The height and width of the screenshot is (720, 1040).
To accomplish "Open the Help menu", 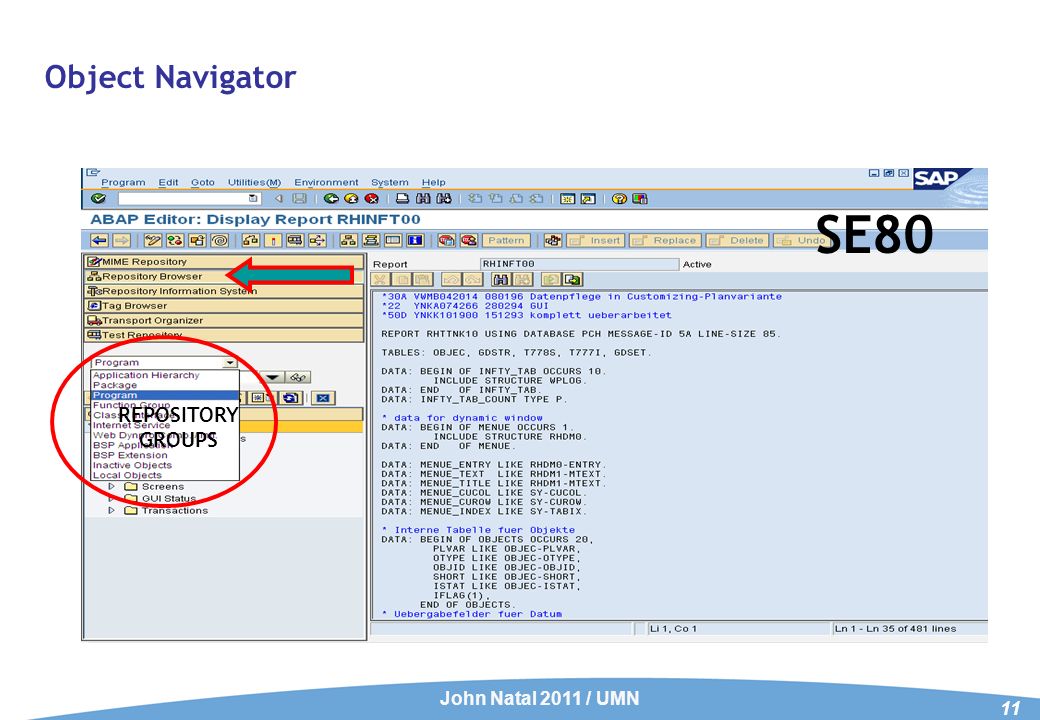I will 434,182.
